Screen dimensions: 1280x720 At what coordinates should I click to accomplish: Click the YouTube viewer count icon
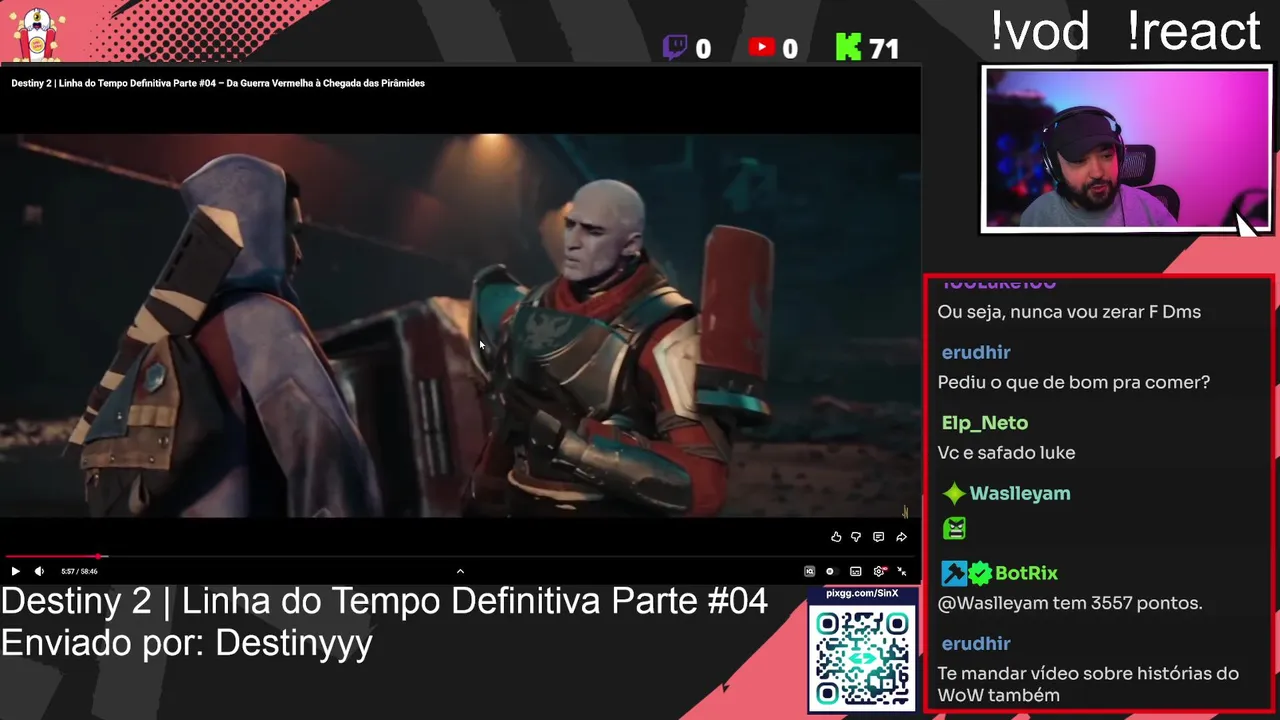tap(762, 47)
